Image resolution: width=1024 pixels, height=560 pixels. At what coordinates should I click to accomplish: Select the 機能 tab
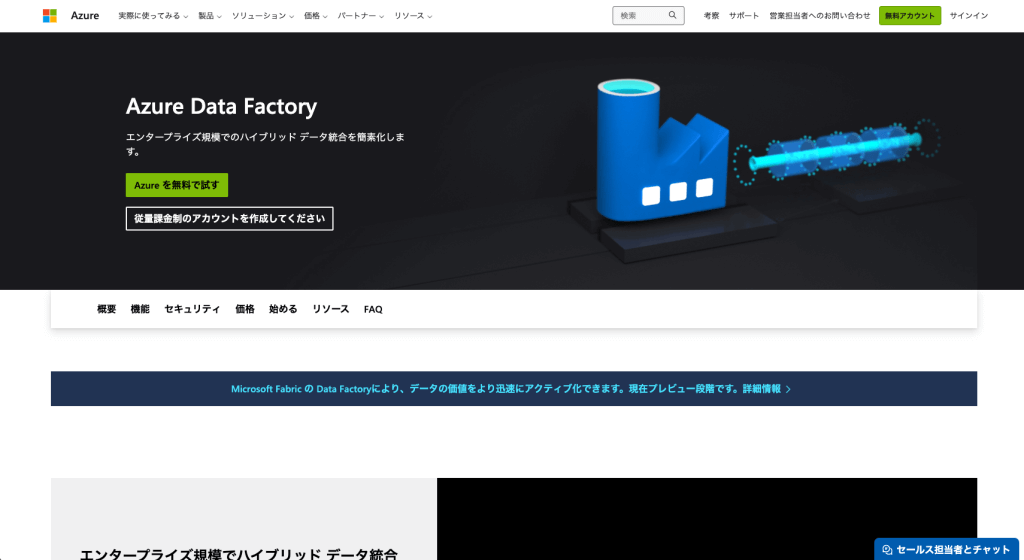point(140,309)
